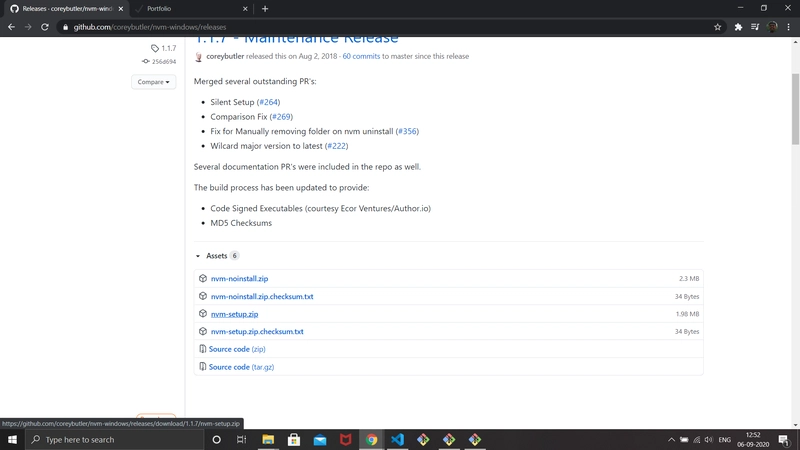The height and width of the screenshot is (450, 800).
Task: Download nvm-noinstall.zip
Action: click(239, 279)
